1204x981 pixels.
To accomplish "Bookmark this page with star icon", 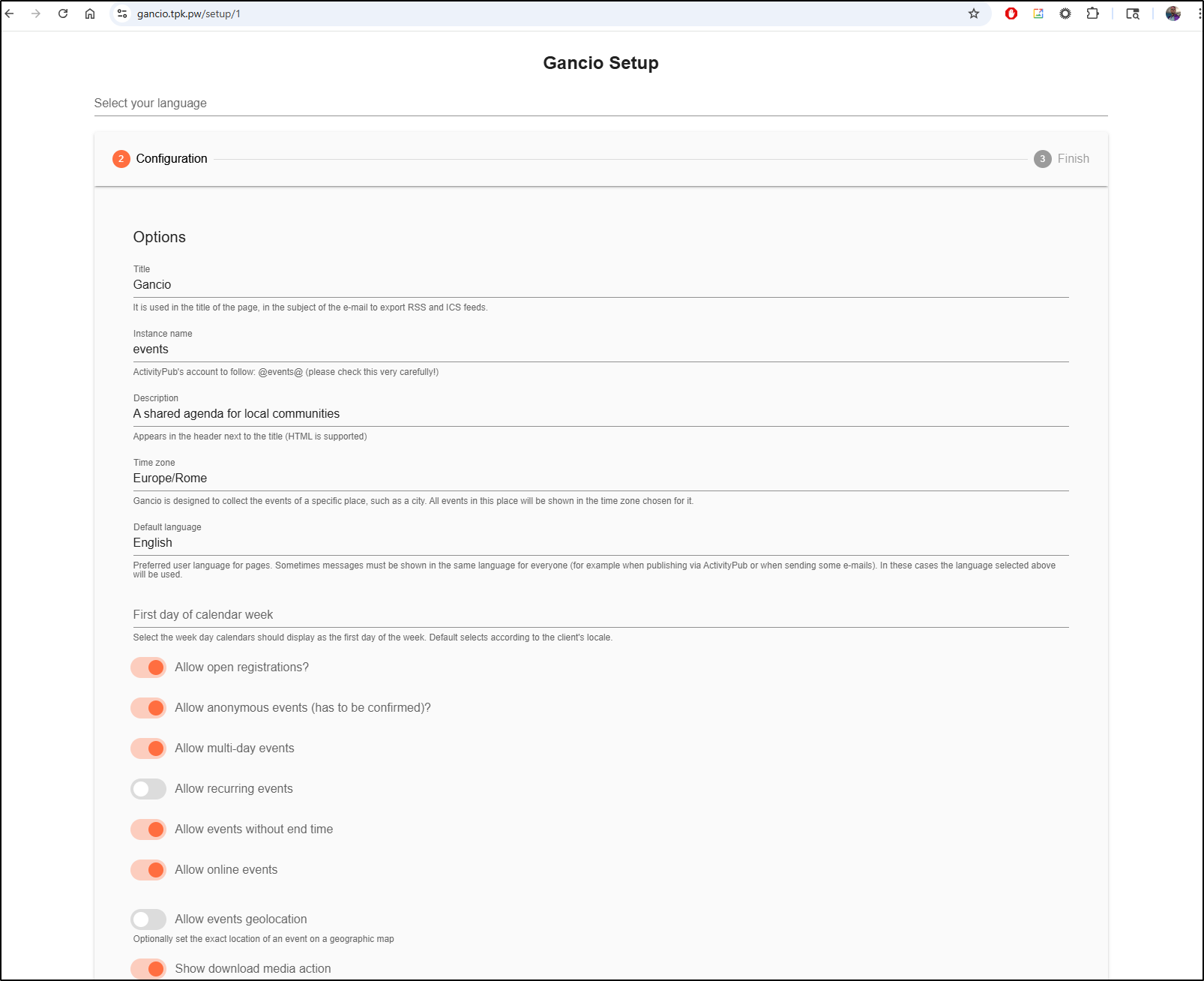I will 974,13.
